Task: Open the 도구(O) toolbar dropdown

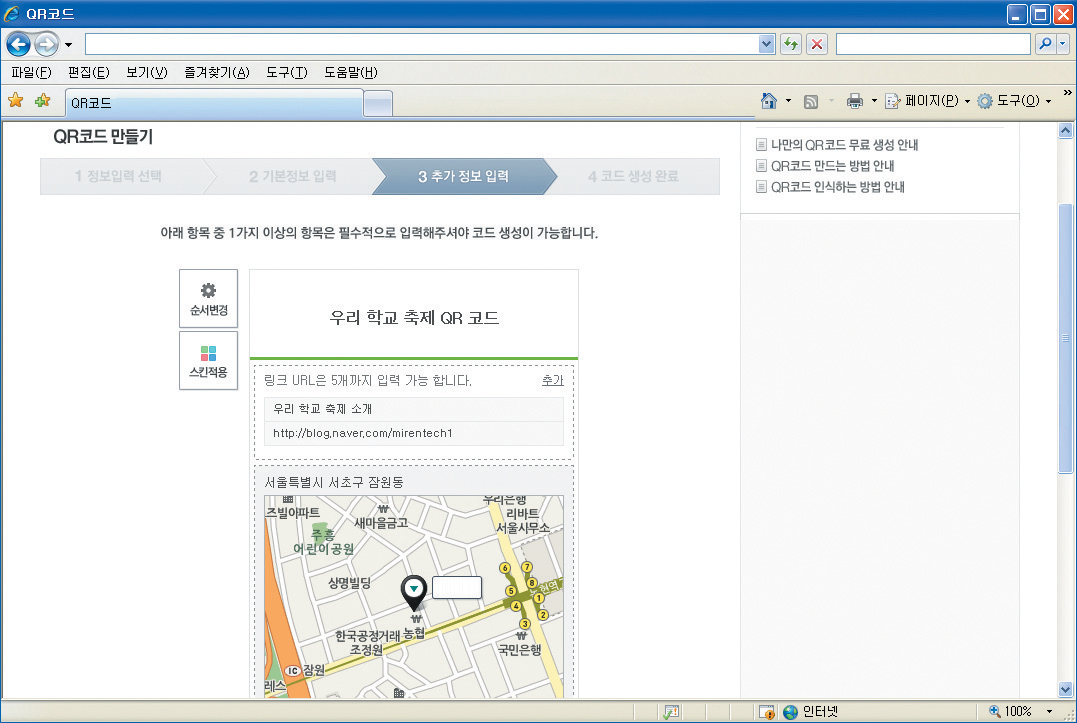Action: [1014, 101]
